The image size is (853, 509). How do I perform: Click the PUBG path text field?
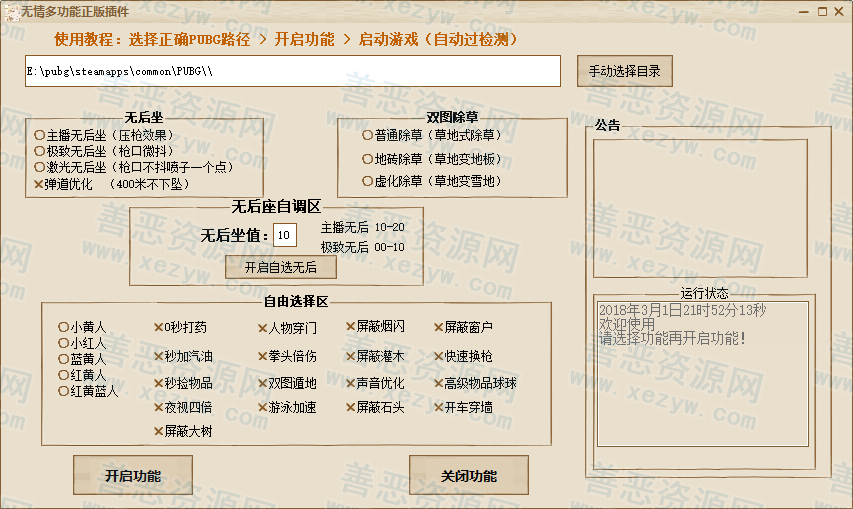(x=292, y=72)
